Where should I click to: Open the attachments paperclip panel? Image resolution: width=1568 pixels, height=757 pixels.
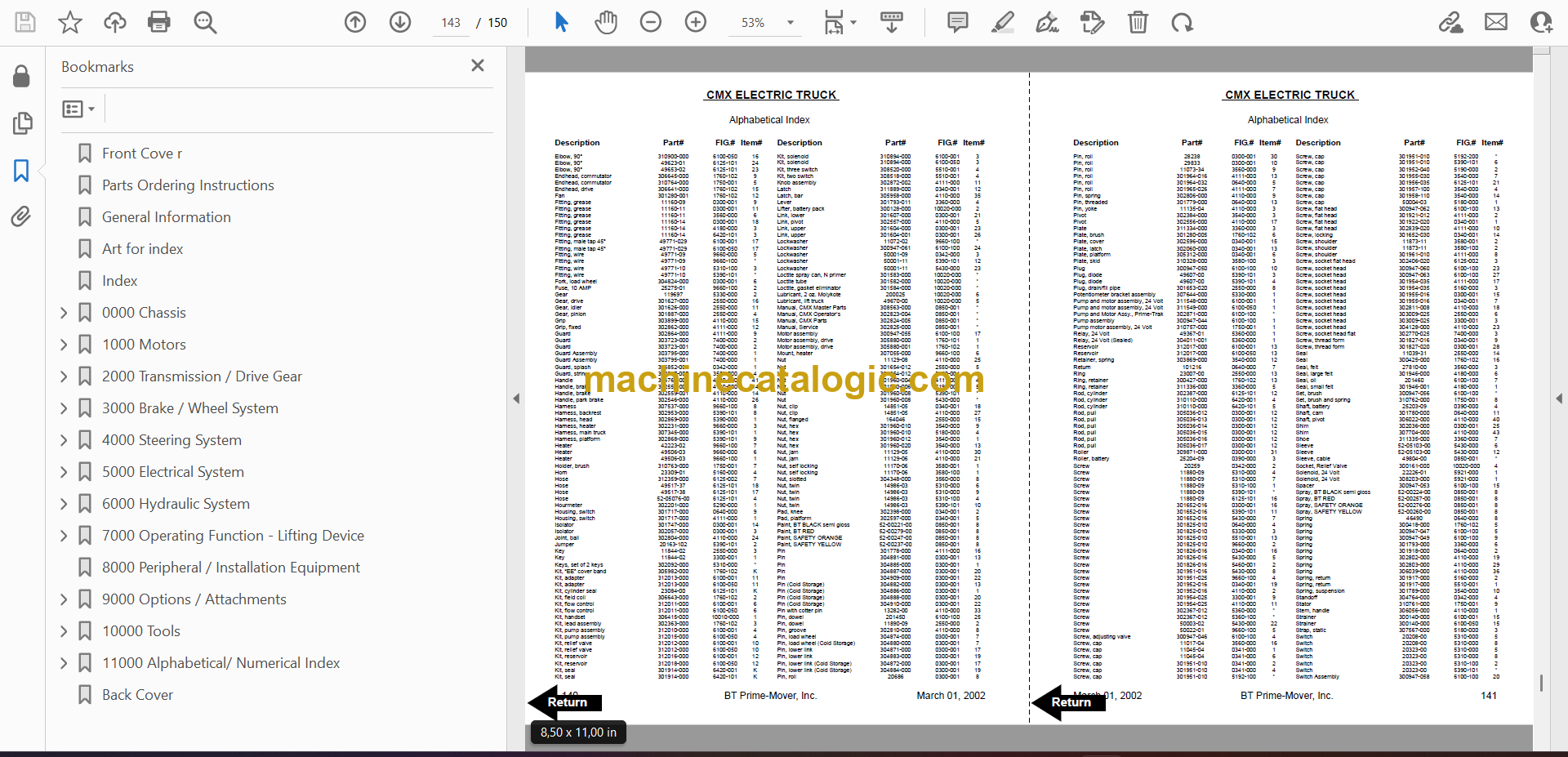coord(22,216)
